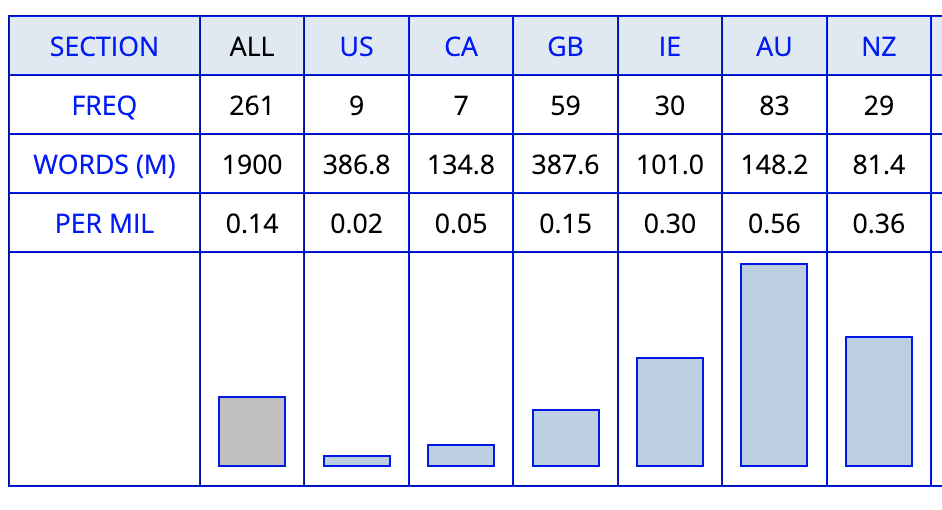The image size is (942, 510).
Task: Select the NZ bar in chart
Action: tap(879, 401)
